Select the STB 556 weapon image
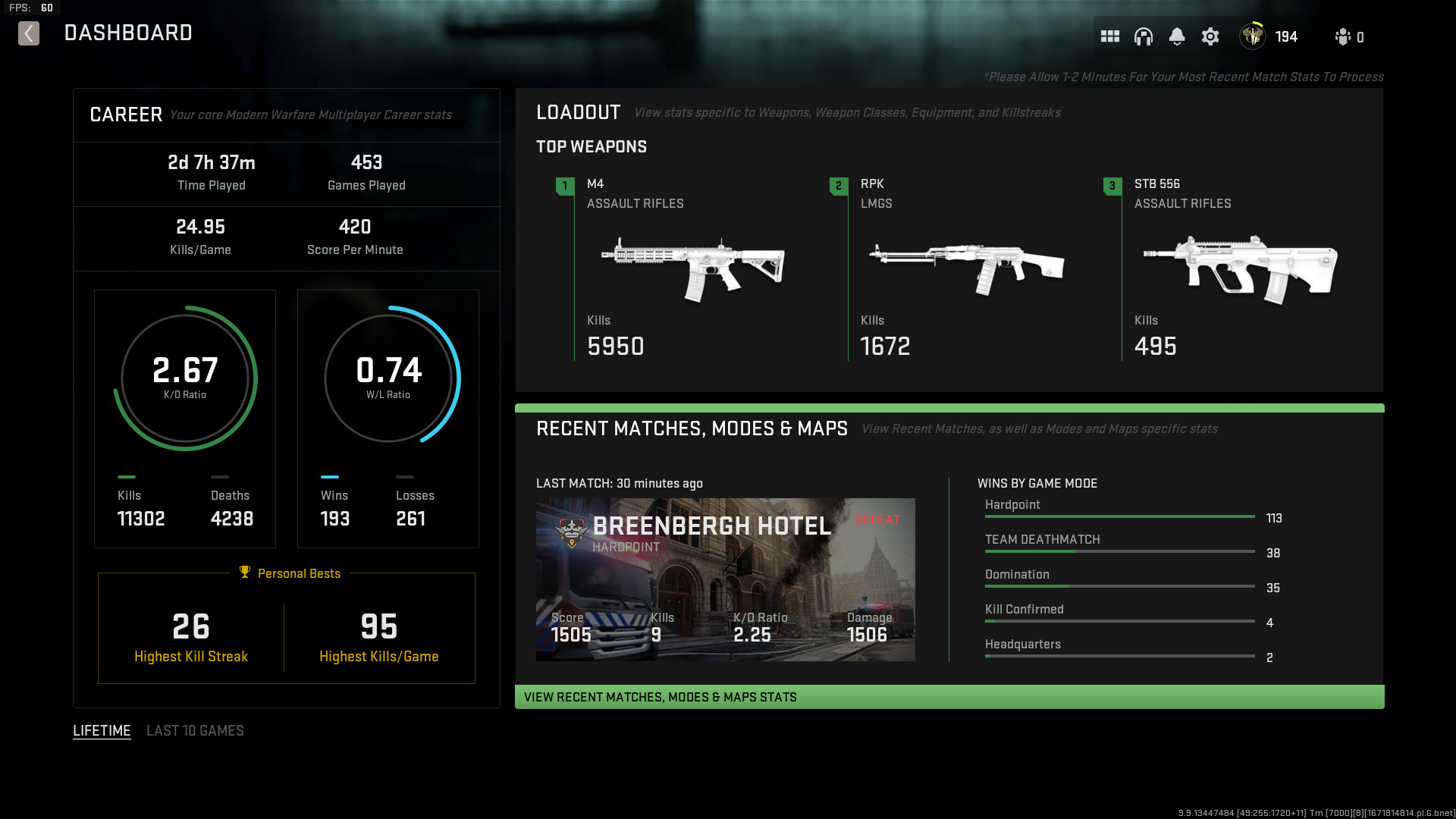The width and height of the screenshot is (1456, 819). click(x=1241, y=268)
